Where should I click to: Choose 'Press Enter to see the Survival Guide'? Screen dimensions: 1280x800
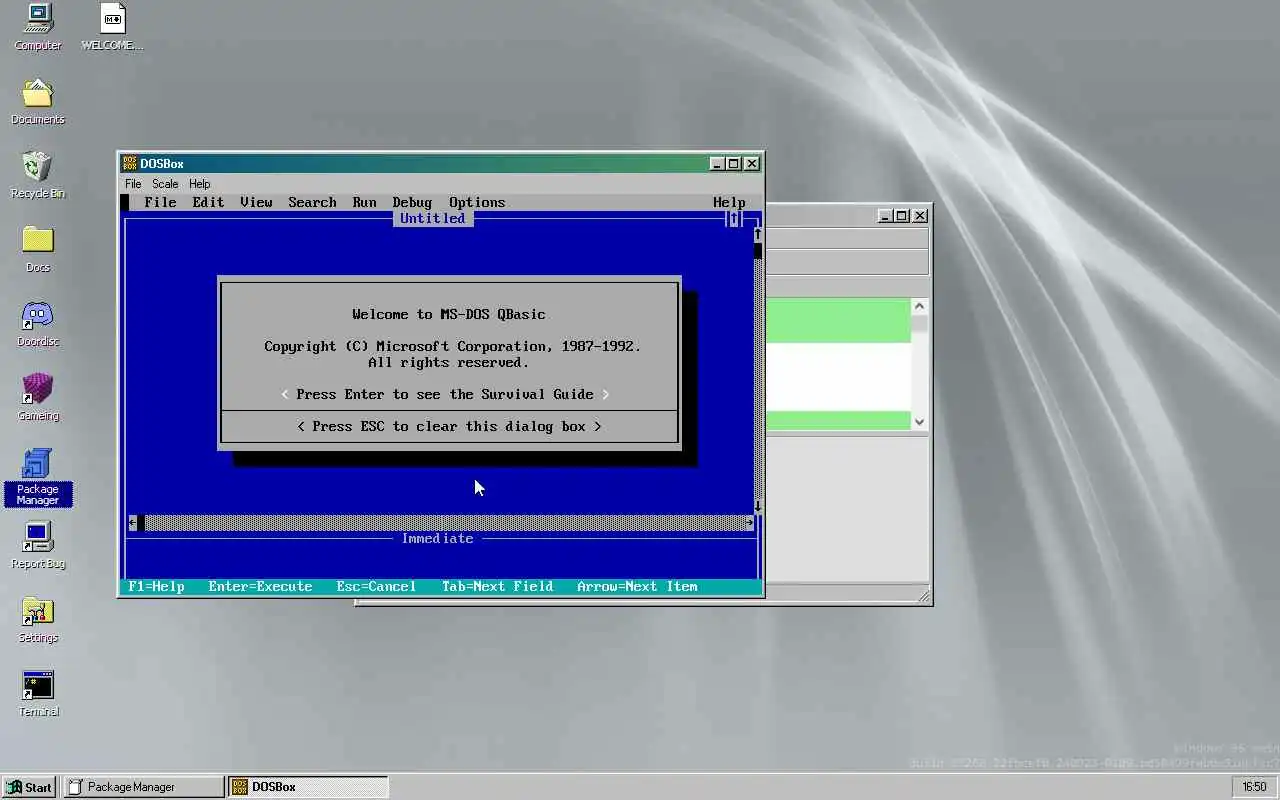(445, 394)
